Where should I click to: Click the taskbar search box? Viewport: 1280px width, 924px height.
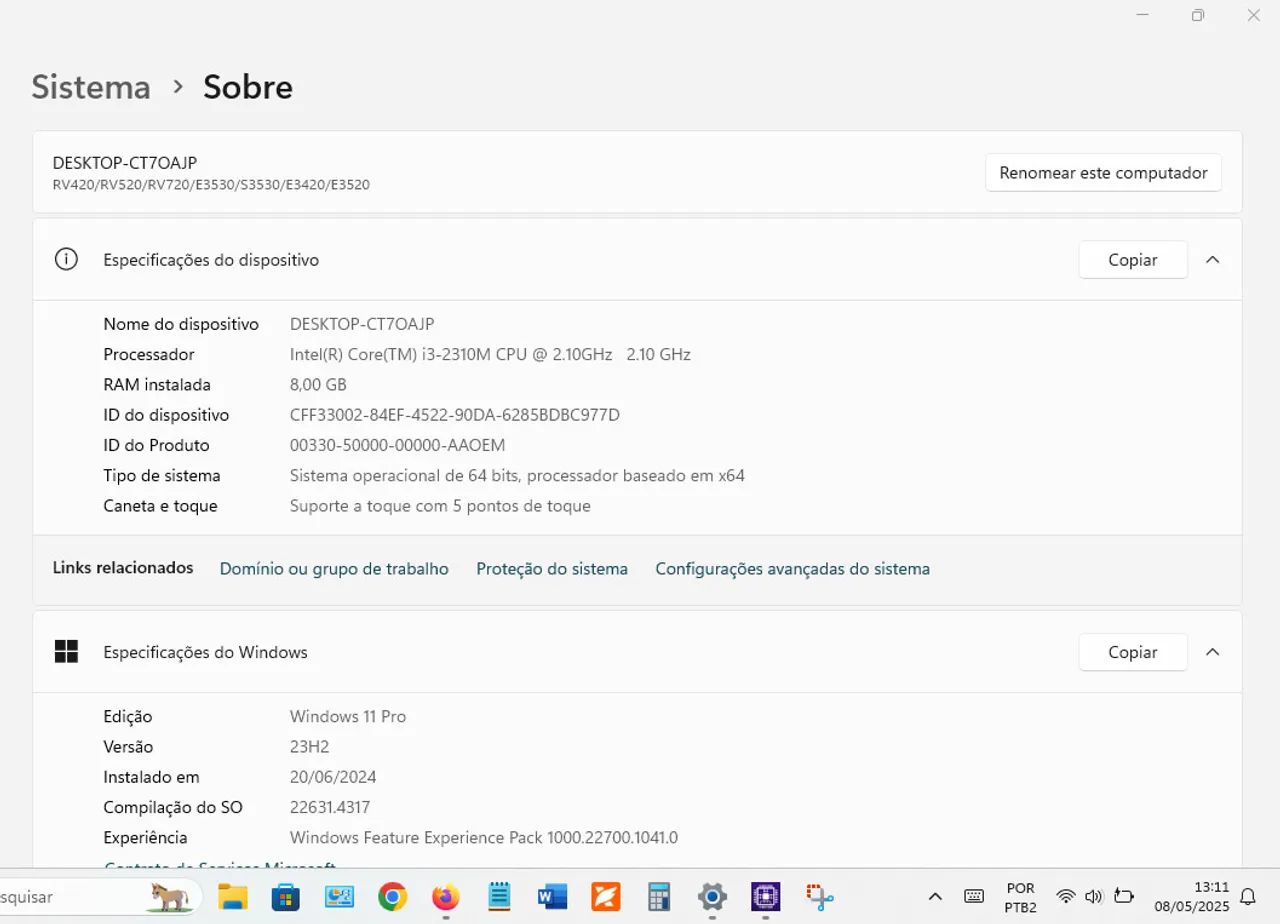click(100, 897)
